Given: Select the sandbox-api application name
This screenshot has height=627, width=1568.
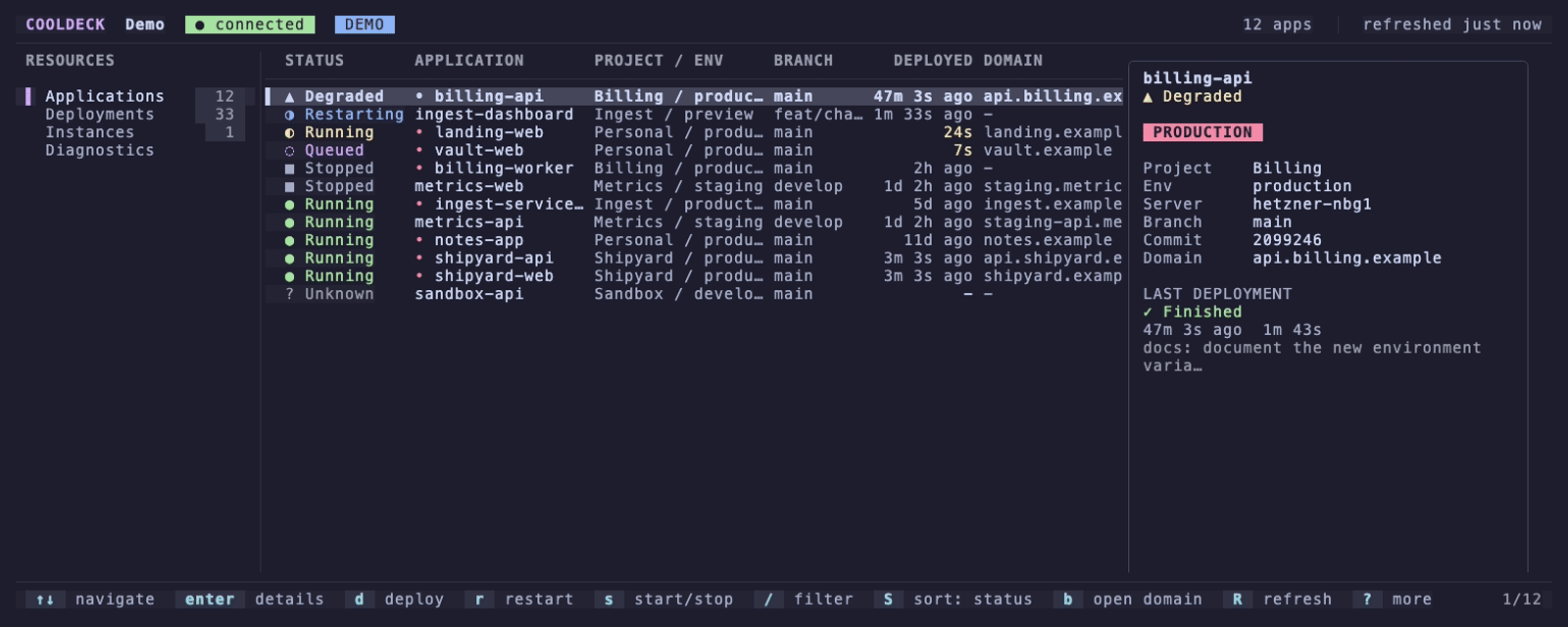Looking at the screenshot, I should coord(469,295).
